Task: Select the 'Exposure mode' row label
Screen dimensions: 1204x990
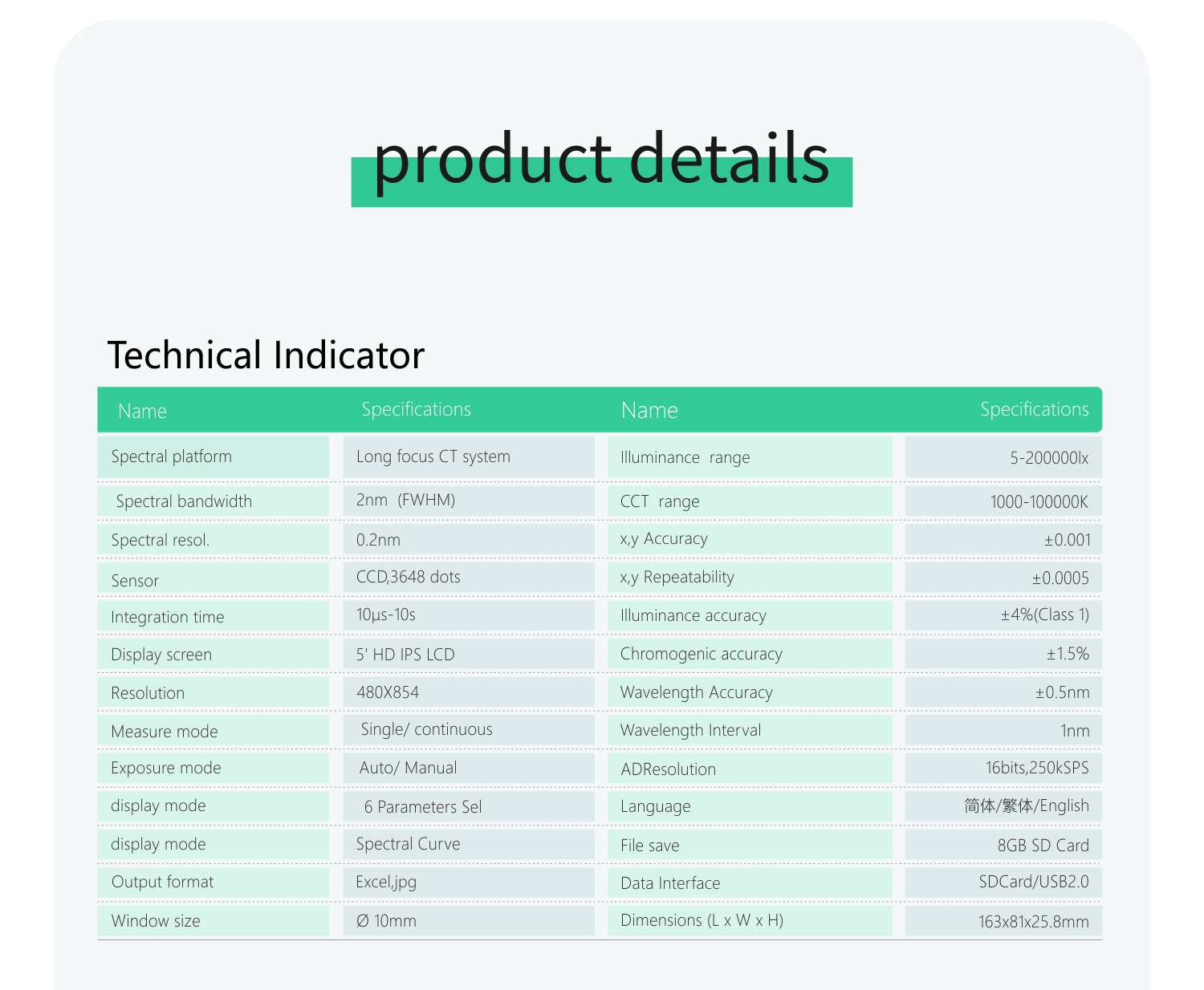Action: click(x=165, y=768)
